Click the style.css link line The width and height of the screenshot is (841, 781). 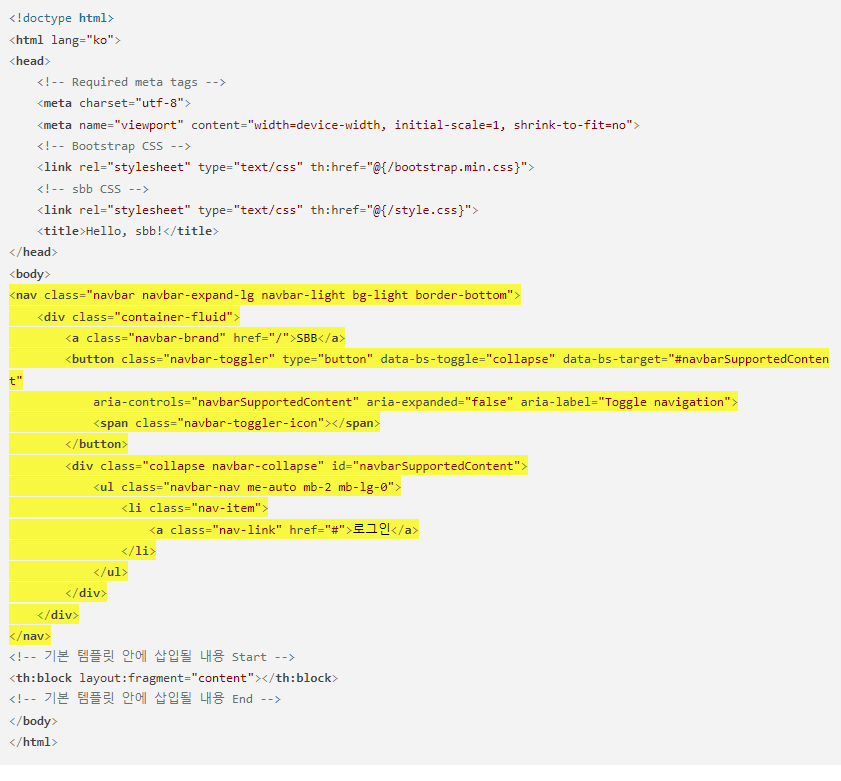point(258,210)
